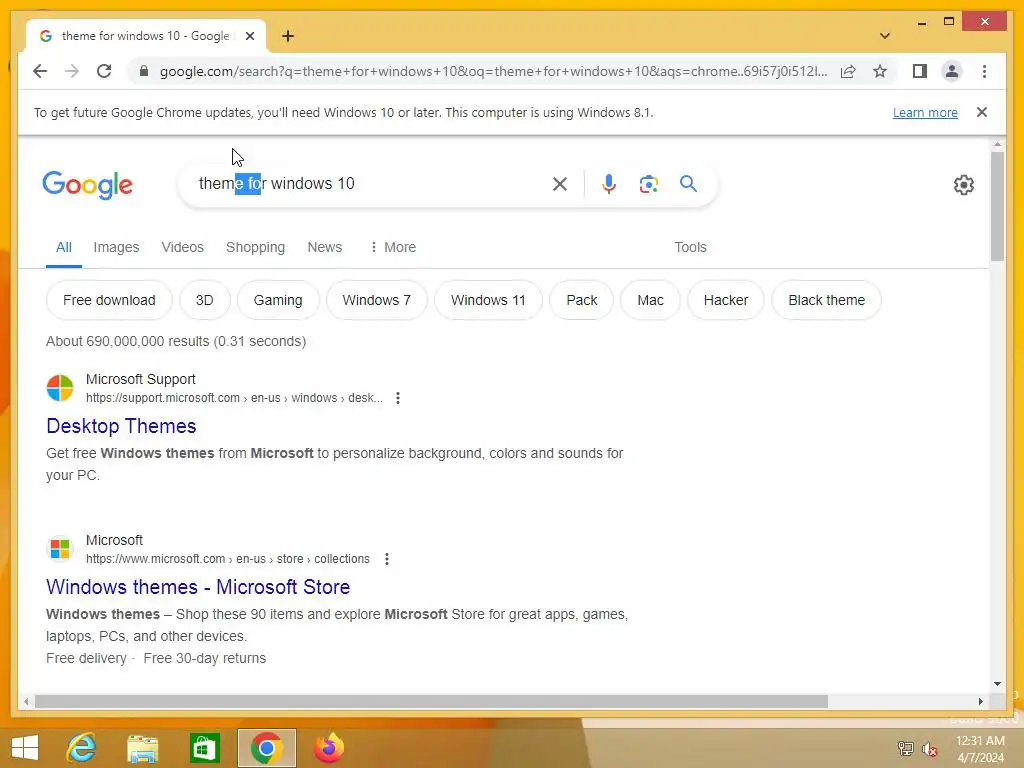Click the vertical scrollbar thumb
Image resolution: width=1024 pixels, height=768 pixels.
(997, 206)
